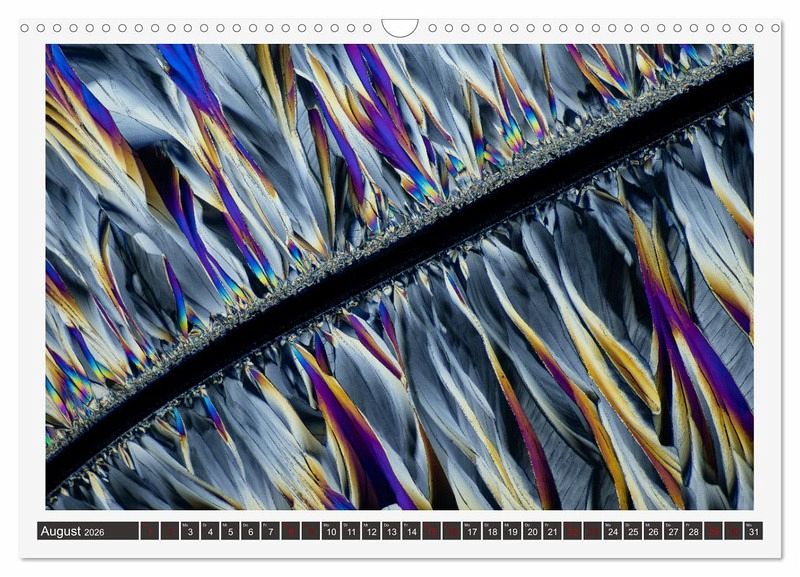Click the red weekend cell right after 14
This screenshot has height=577, width=800.
pyautogui.click(x=431, y=531)
